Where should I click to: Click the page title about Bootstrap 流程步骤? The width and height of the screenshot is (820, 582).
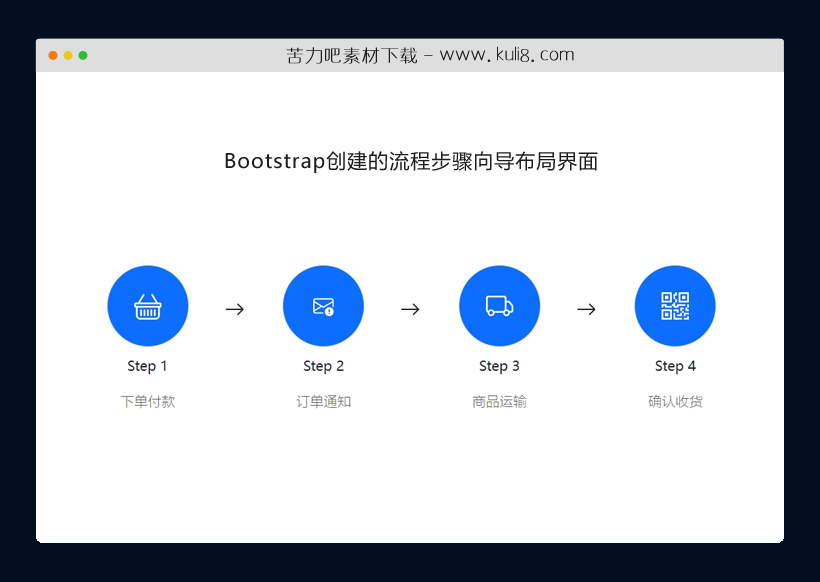pyautogui.click(x=412, y=161)
